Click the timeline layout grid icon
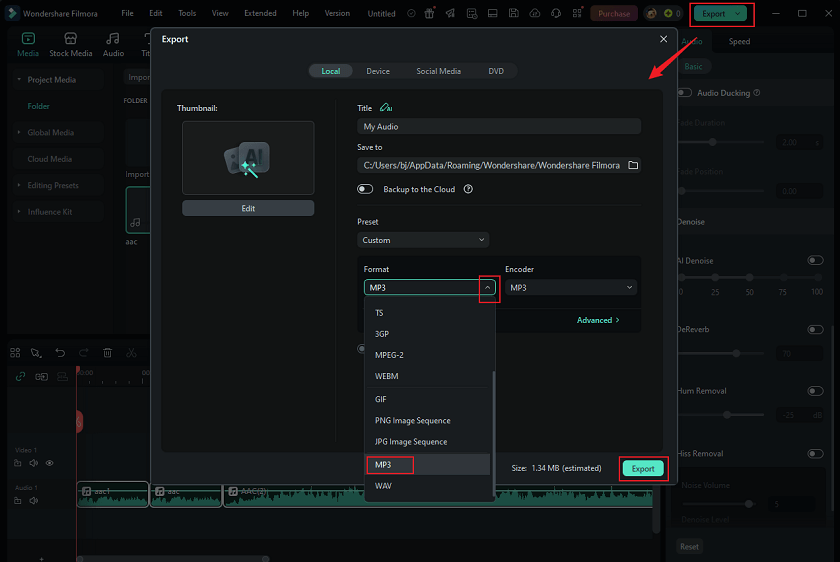The image size is (840, 562). 15,353
